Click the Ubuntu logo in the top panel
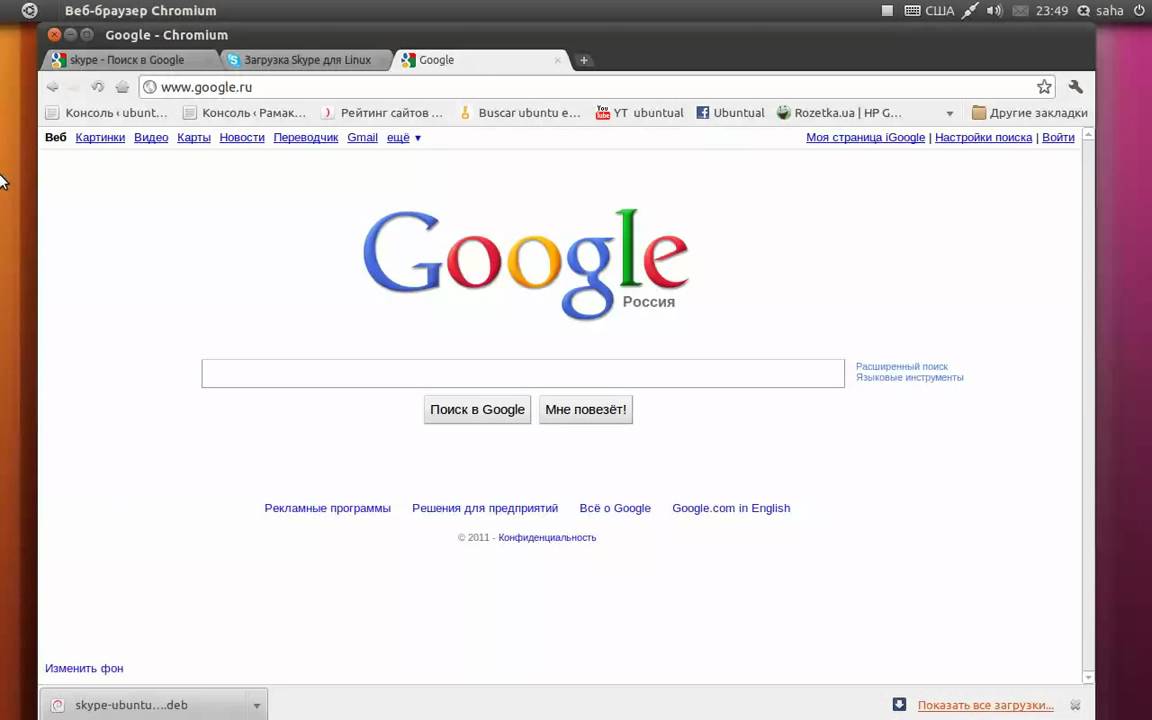The image size is (1152, 720). click(29, 10)
